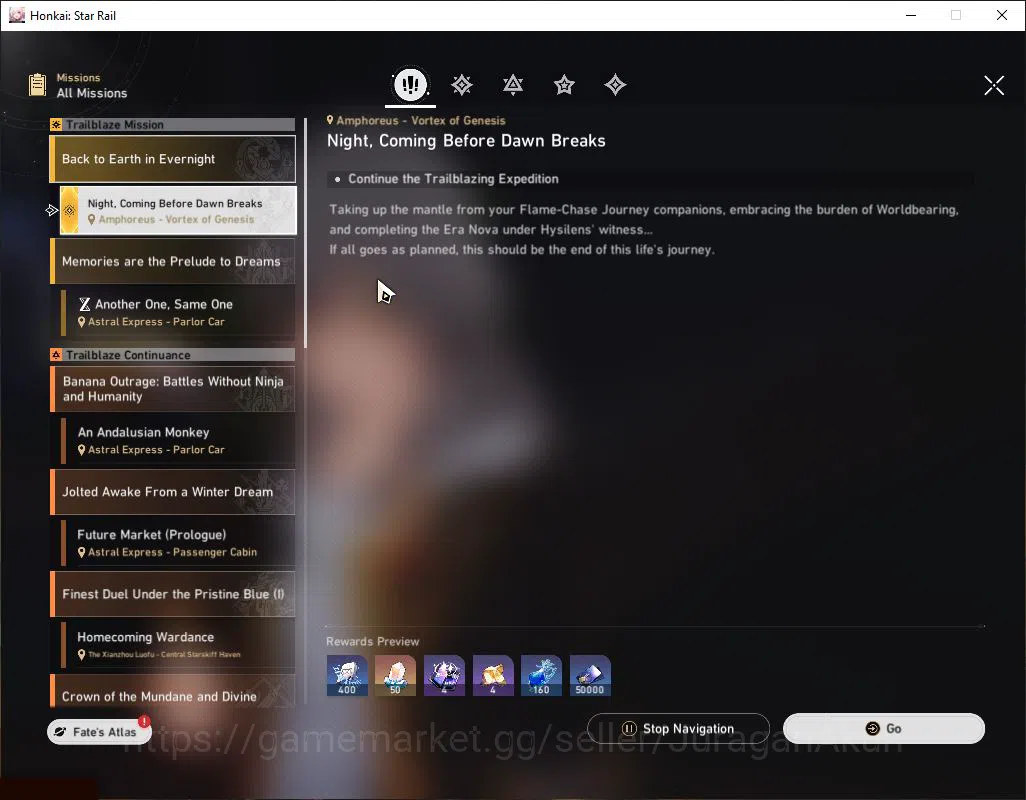The height and width of the screenshot is (800, 1026).
Task: Toggle the Finest Duel Under the Pristine Blue chapter
Action: (173, 594)
